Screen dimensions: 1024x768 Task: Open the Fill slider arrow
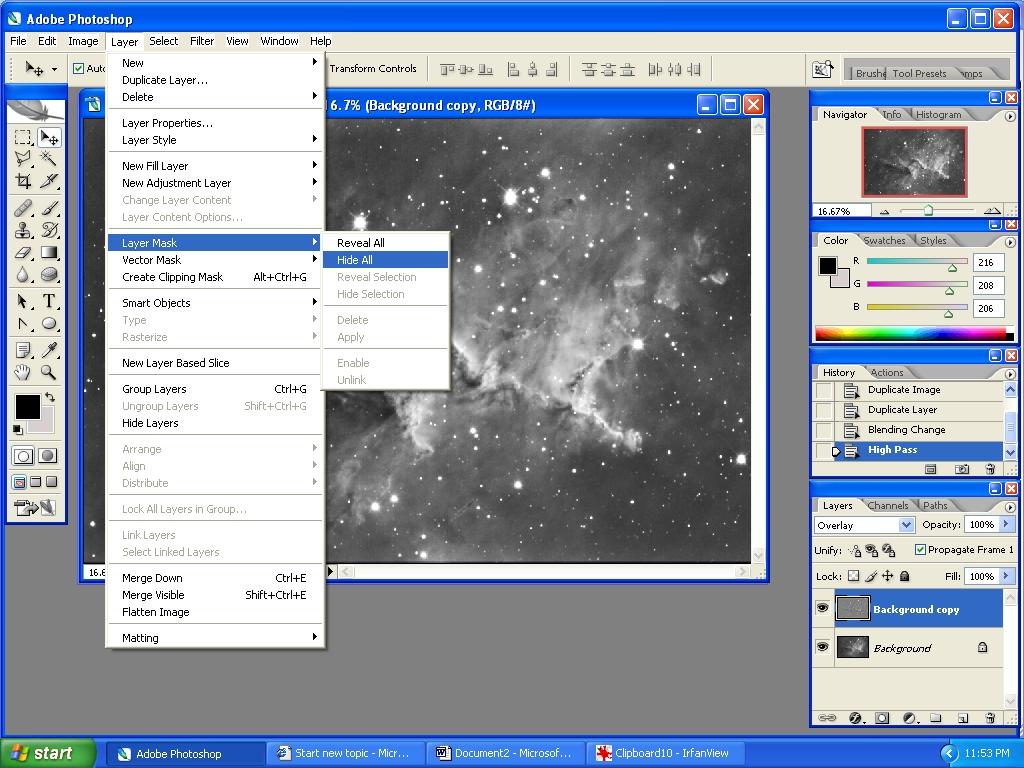pyautogui.click(x=1006, y=576)
